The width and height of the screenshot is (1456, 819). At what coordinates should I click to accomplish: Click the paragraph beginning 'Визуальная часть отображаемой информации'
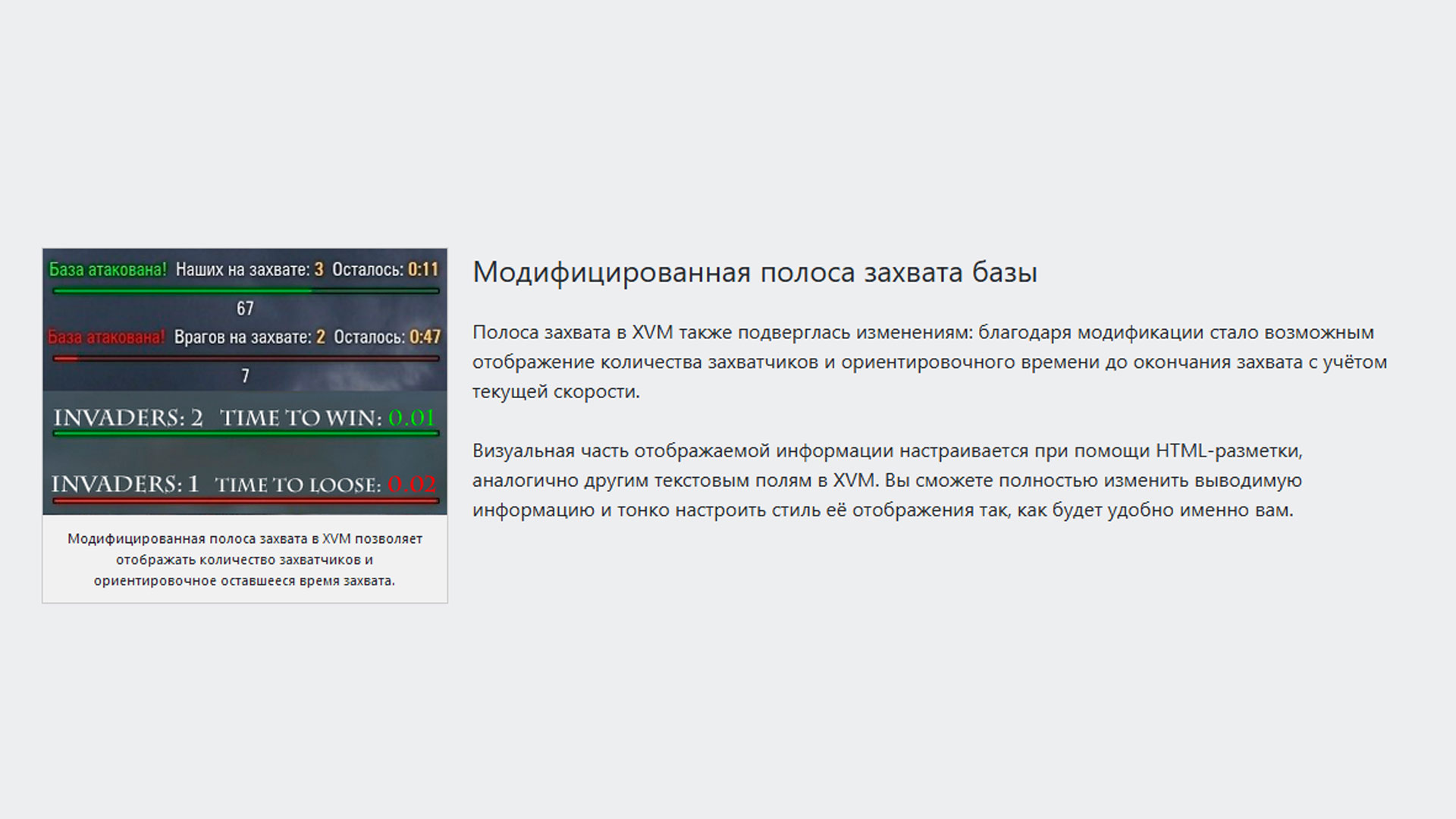887,480
